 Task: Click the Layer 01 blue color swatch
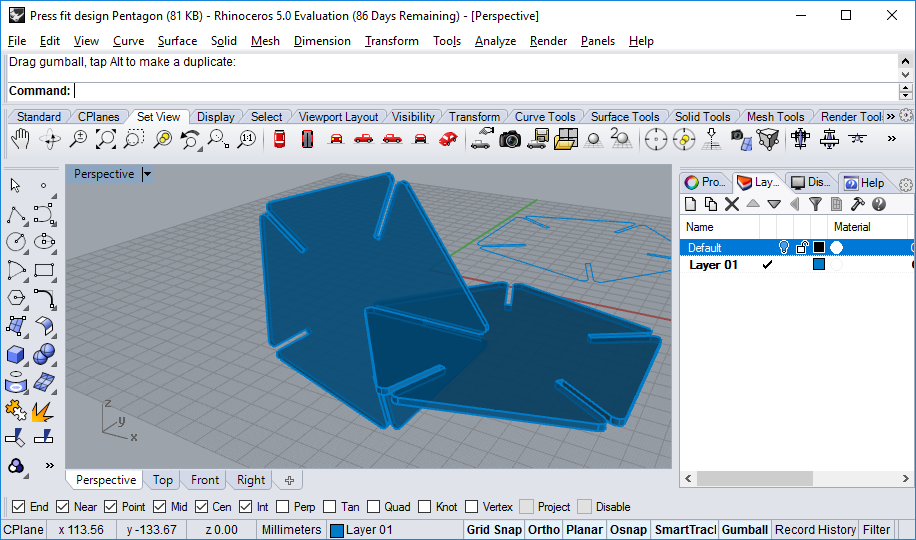click(819, 265)
